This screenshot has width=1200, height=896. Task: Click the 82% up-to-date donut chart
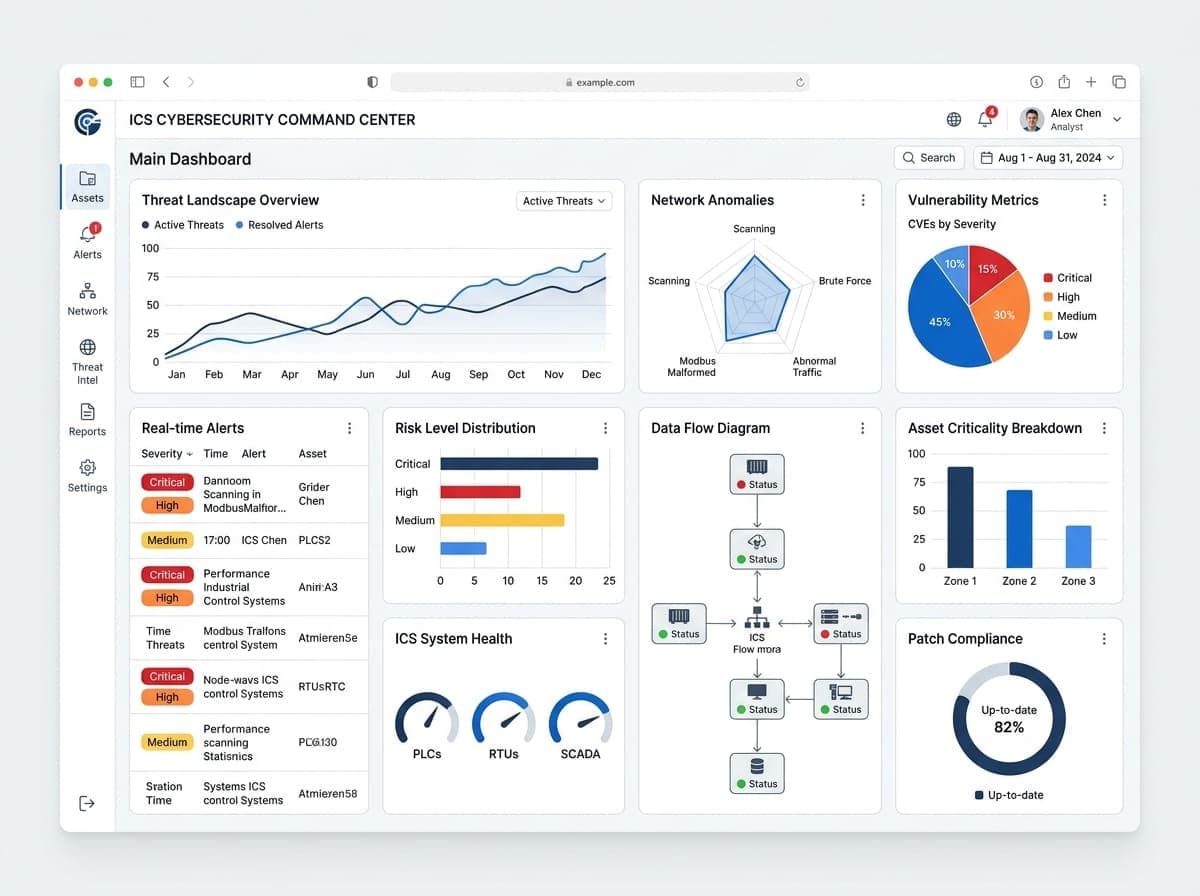coord(1009,719)
